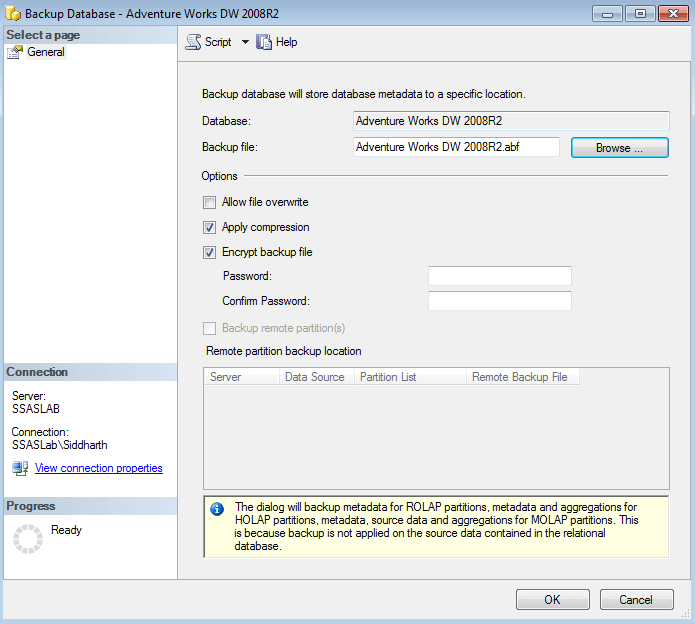The width and height of the screenshot is (695, 624).
Task: Click the Database name field
Action: click(x=511, y=121)
